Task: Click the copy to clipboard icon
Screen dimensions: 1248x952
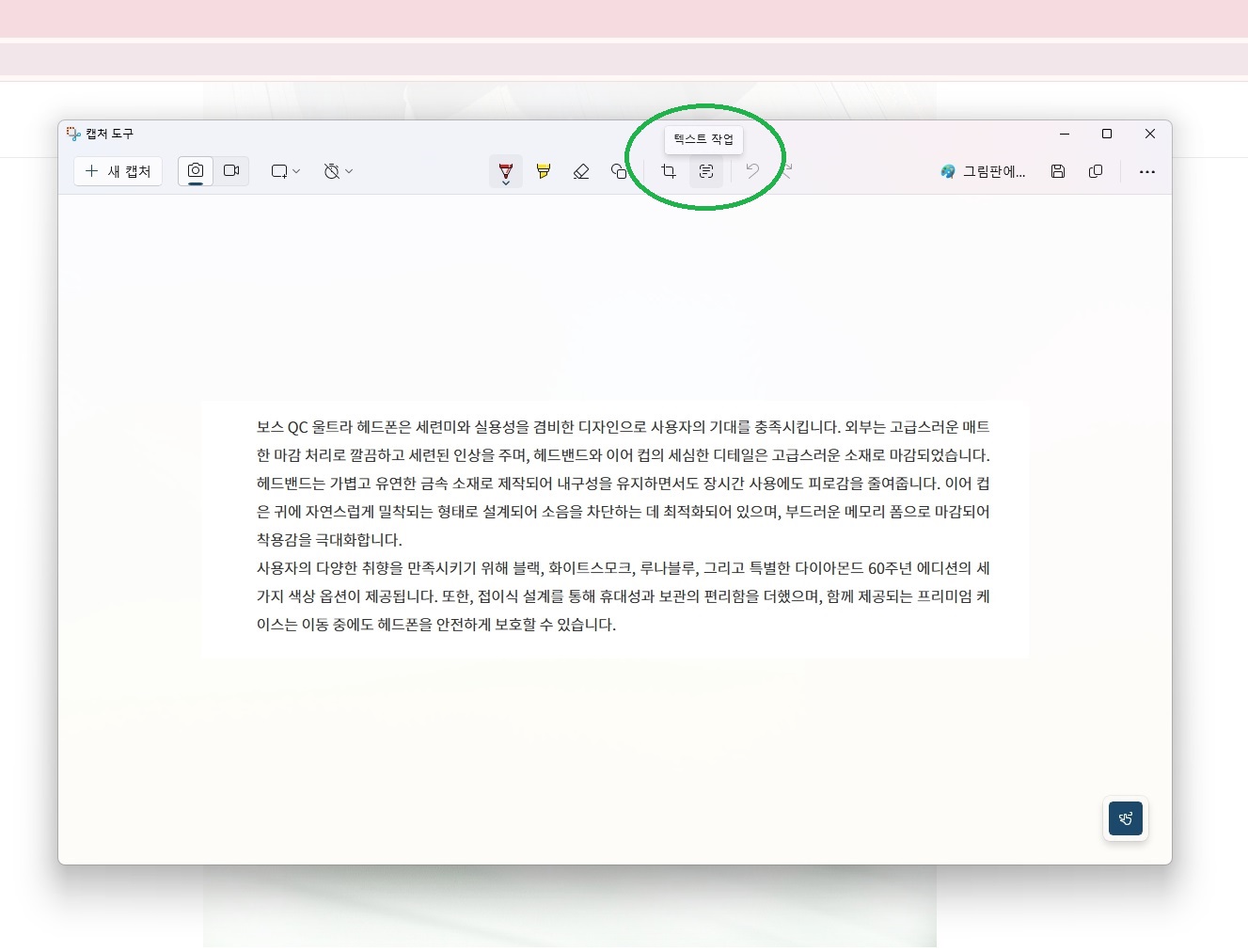Action: tap(1096, 171)
